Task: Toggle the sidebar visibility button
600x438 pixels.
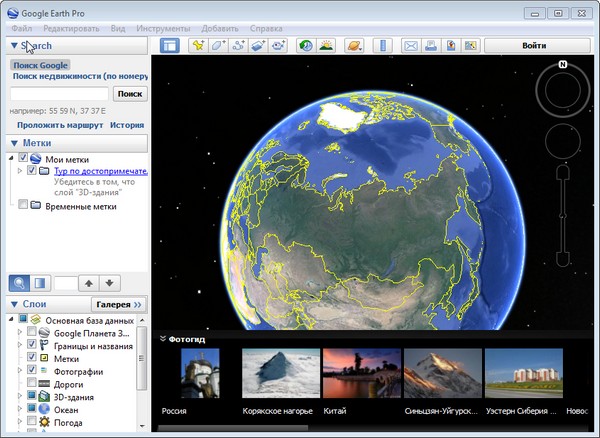Action: pyautogui.click(x=170, y=46)
